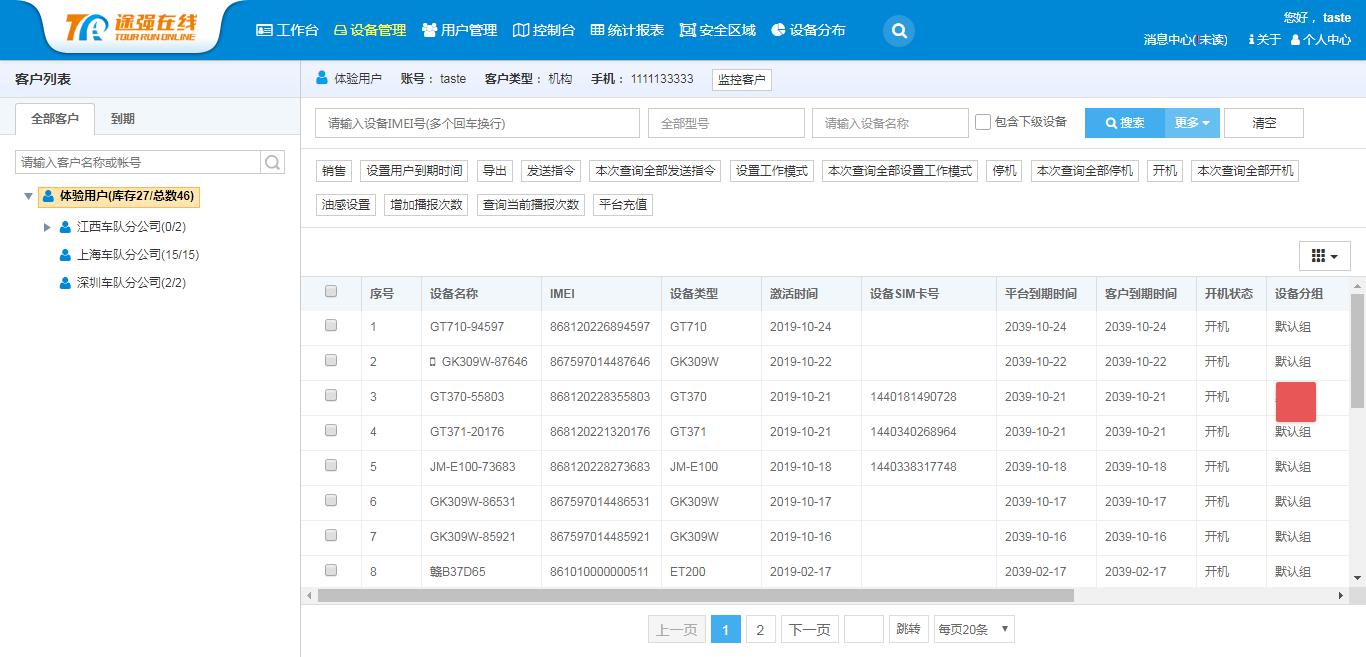This screenshot has width=1366, height=657.
Task: Tick the select-all checkbox in the table header
Action: (x=331, y=292)
